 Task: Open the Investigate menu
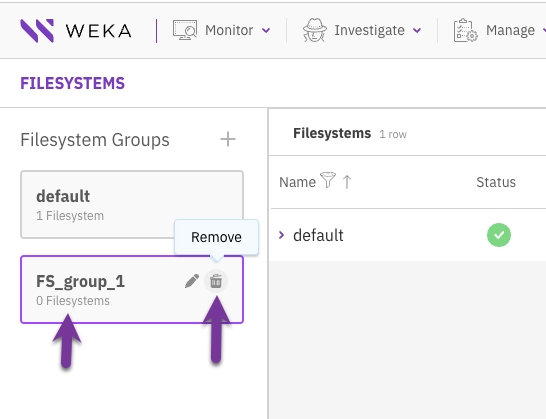click(x=369, y=30)
